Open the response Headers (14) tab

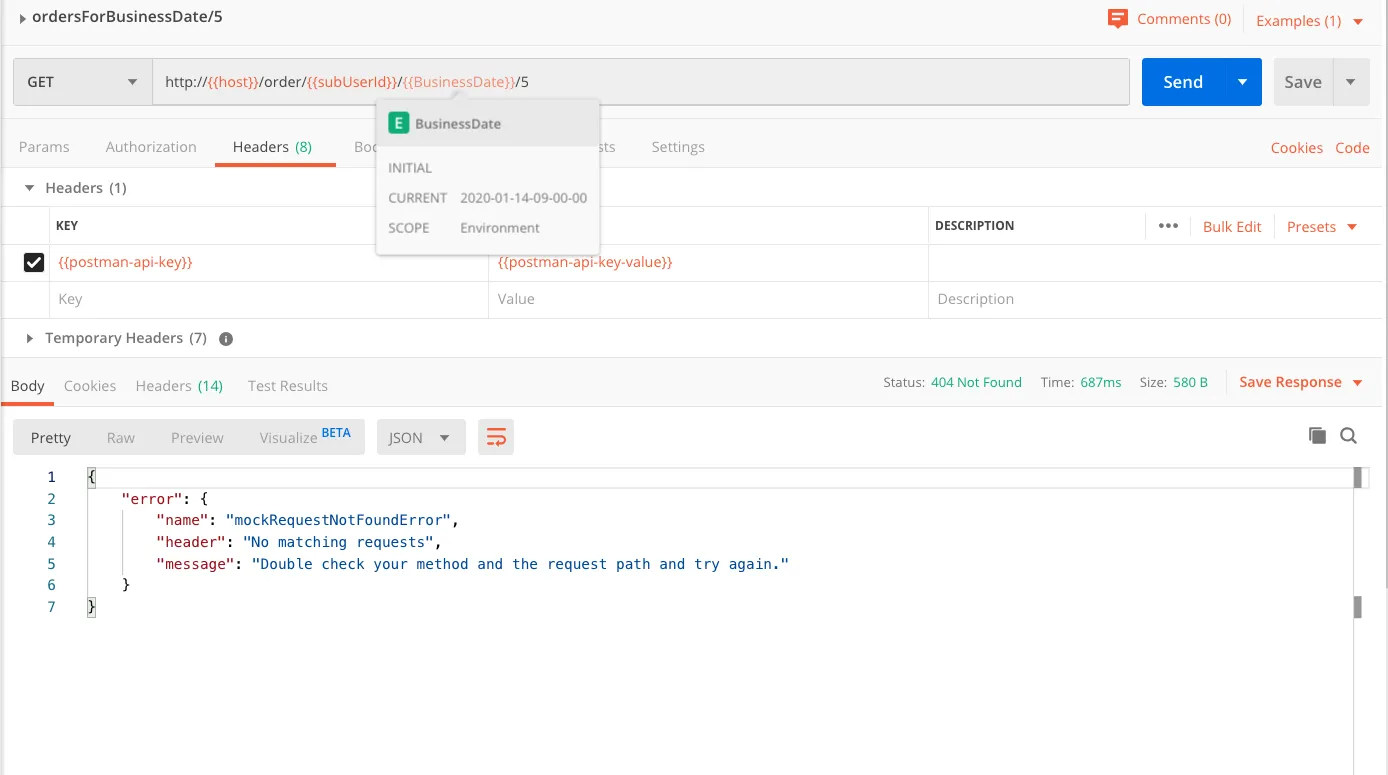pos(179,386)
